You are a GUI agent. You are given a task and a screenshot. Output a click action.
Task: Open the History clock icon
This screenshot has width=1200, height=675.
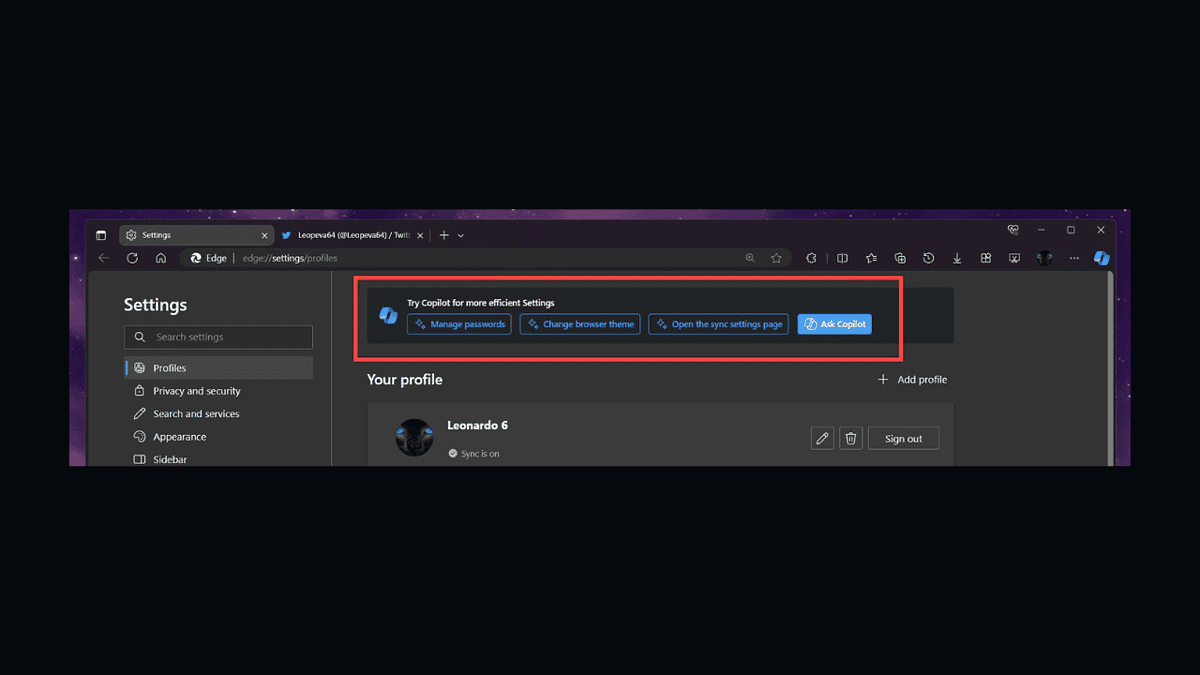(929, 258)
